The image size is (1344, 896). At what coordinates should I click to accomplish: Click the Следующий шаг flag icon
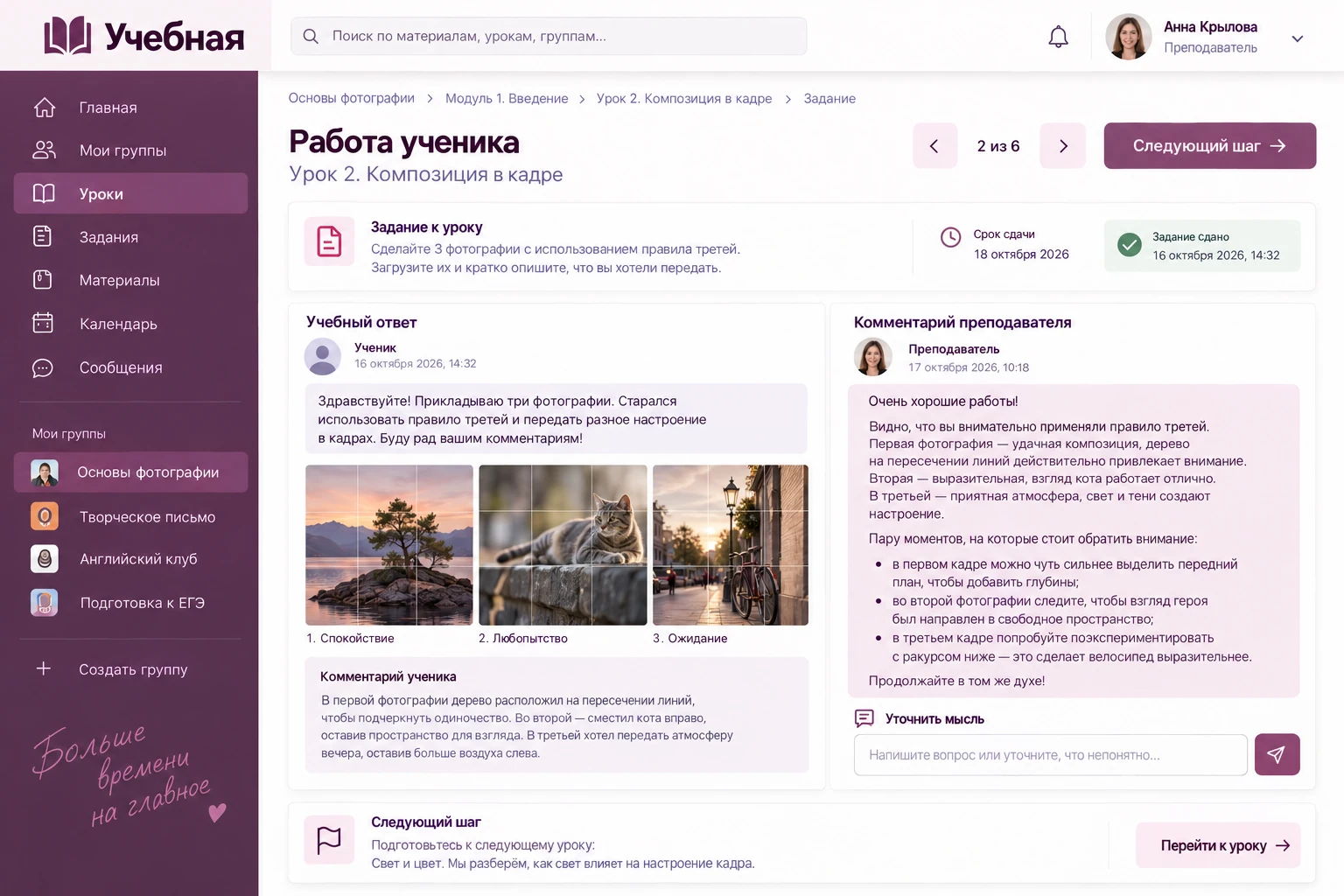pyautogui.click(x=329, y=840)
